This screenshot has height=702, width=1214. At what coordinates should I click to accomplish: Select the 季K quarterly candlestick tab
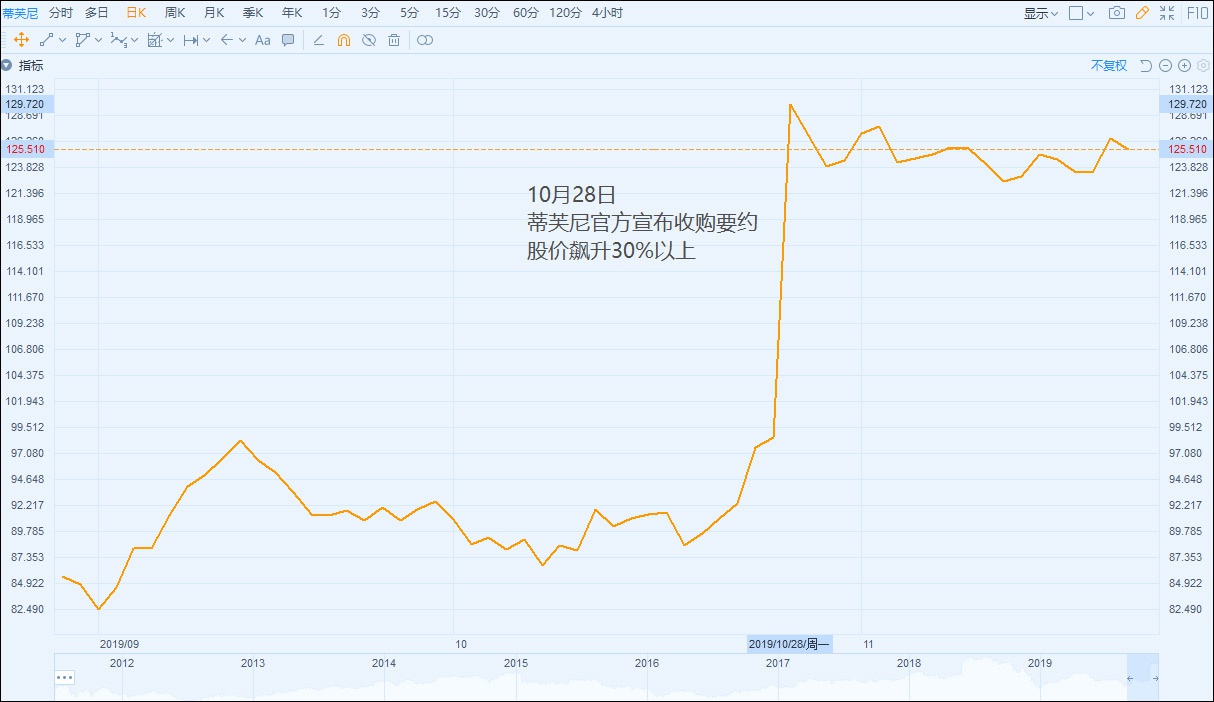pyautogui.click(x=253, y=13)
